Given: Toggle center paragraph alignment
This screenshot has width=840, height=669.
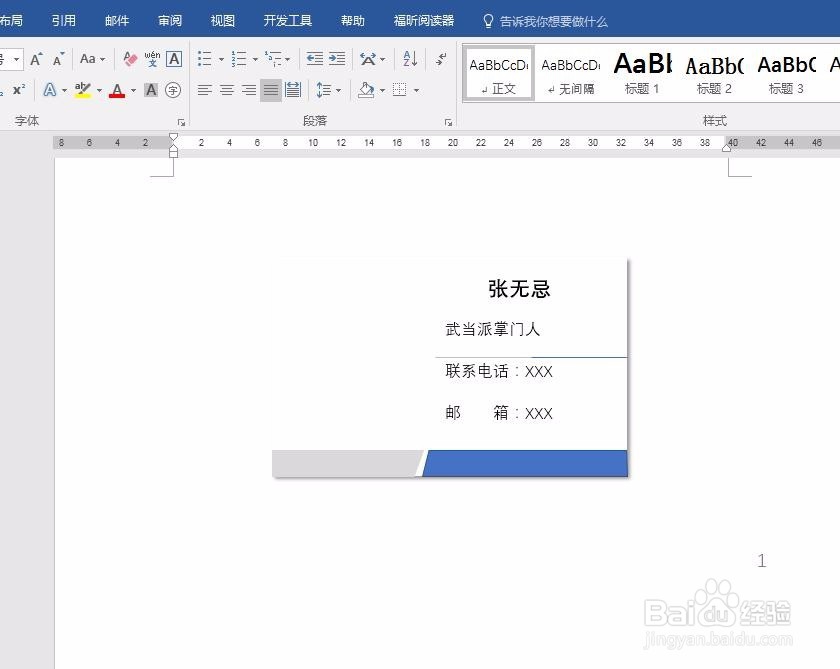Looking at the screenshot, I should (x=228, y=91).
